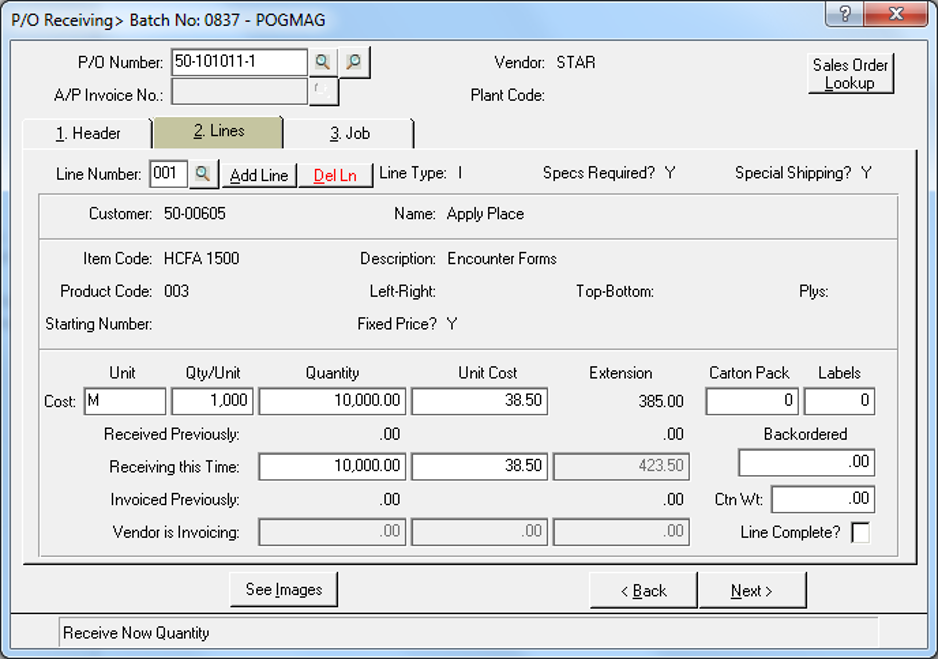Proceed with the Next > button

tap(752, 591)
